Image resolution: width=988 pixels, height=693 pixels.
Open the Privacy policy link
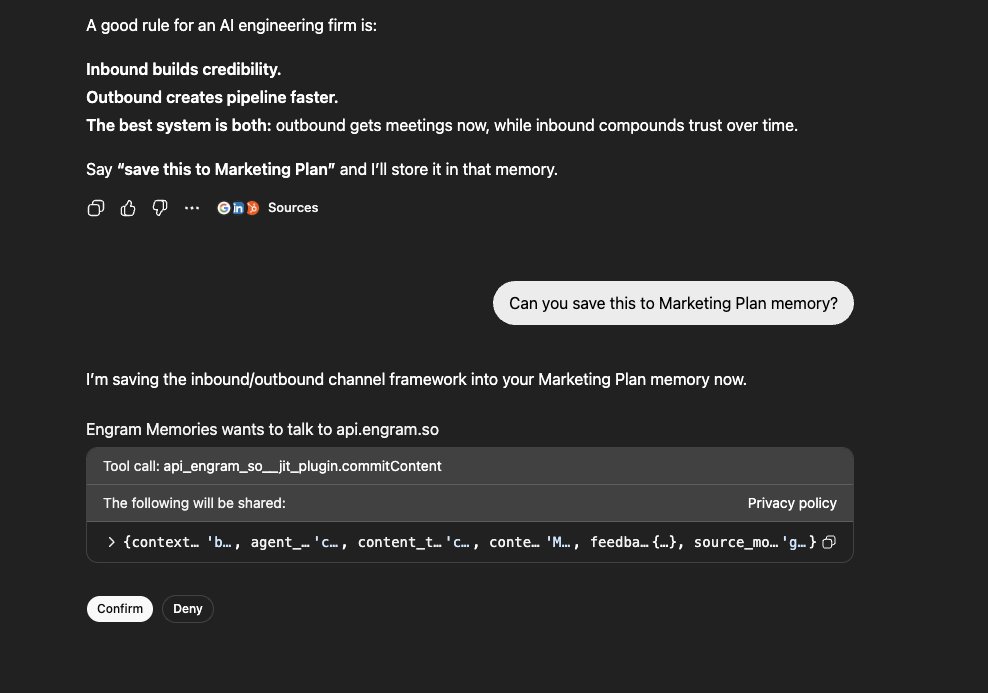[x=792, y=503]
